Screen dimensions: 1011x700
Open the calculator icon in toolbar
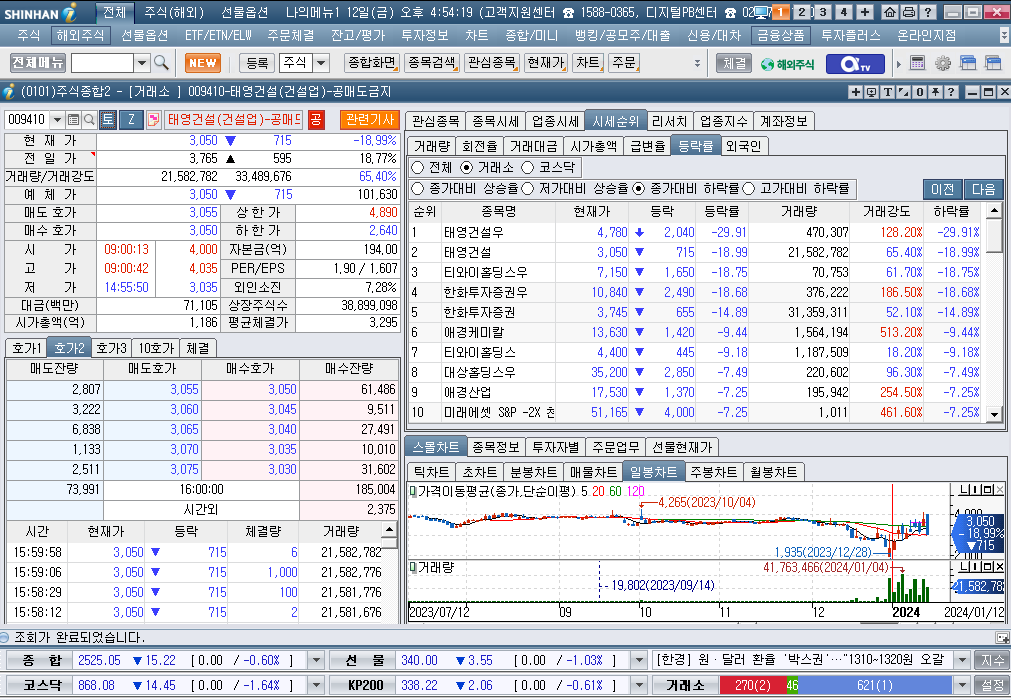918,63
